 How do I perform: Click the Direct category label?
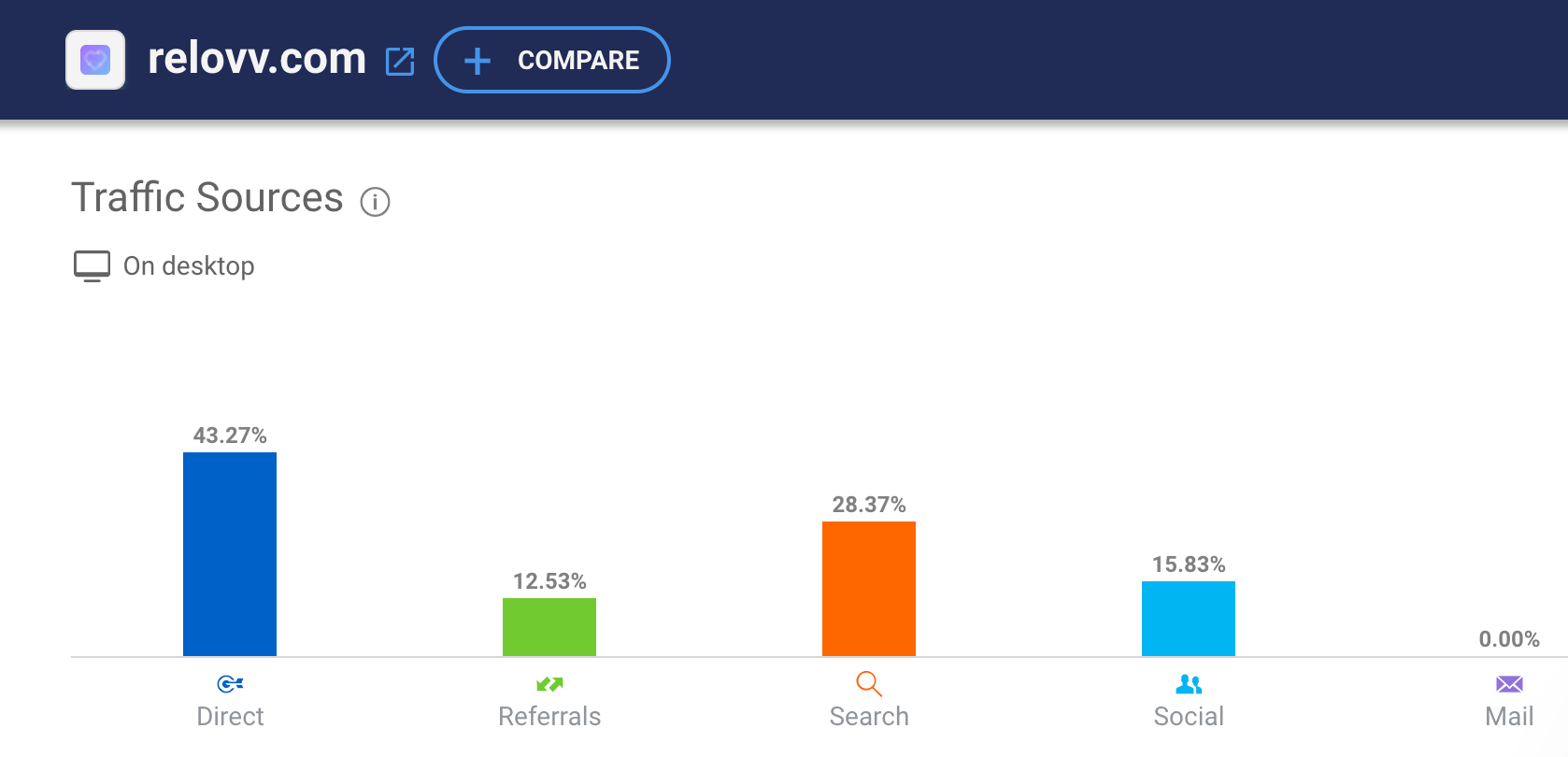pos(230,717)
